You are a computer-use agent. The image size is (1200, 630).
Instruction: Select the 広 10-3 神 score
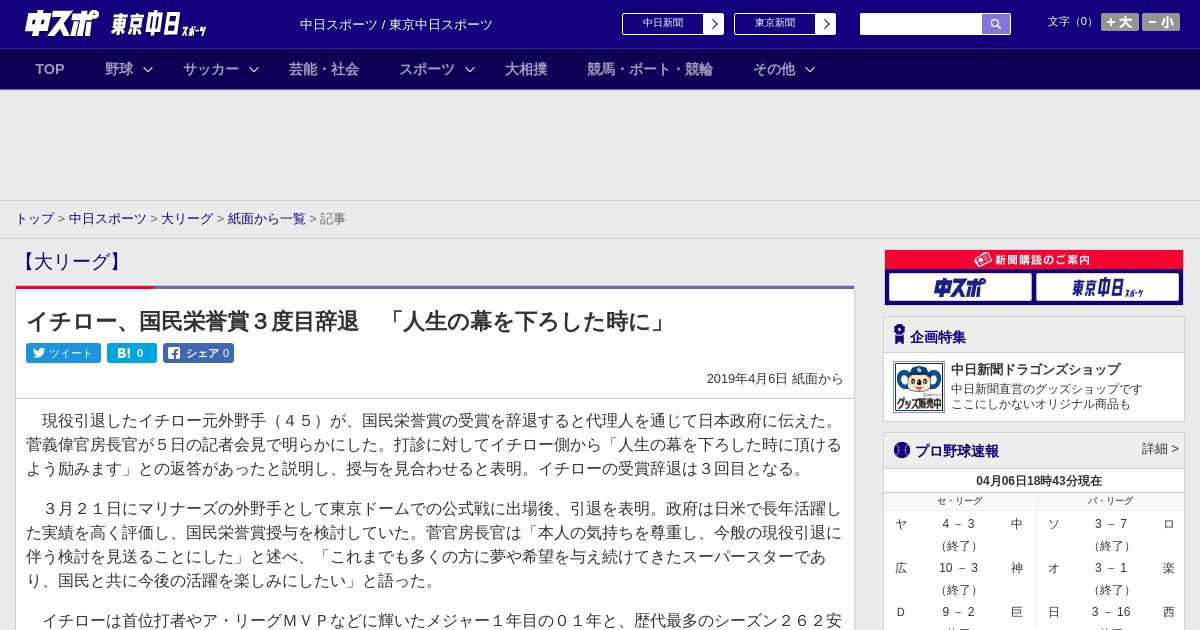click(x=959, y=568)
